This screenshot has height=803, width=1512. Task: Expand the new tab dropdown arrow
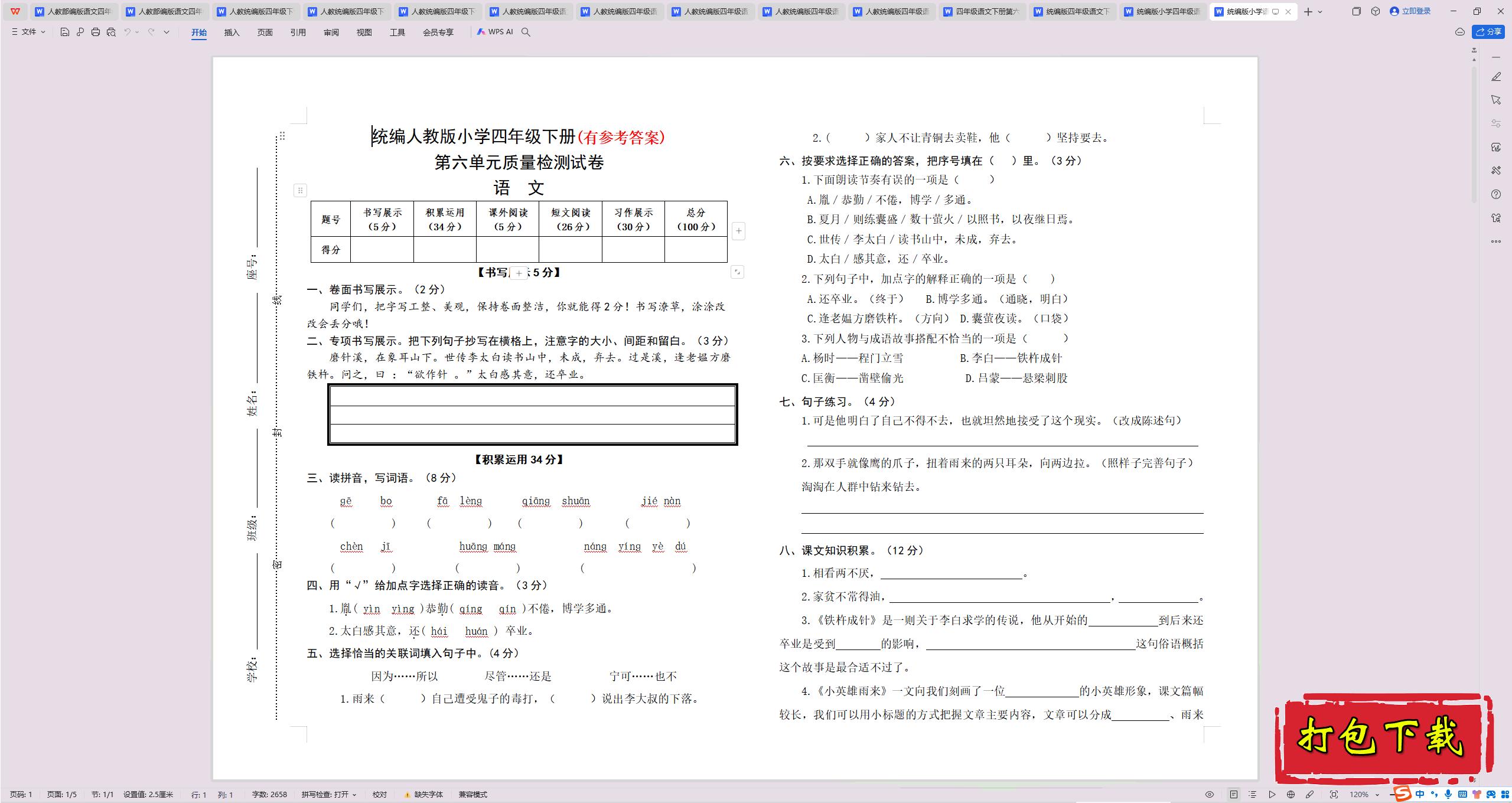1321,12
